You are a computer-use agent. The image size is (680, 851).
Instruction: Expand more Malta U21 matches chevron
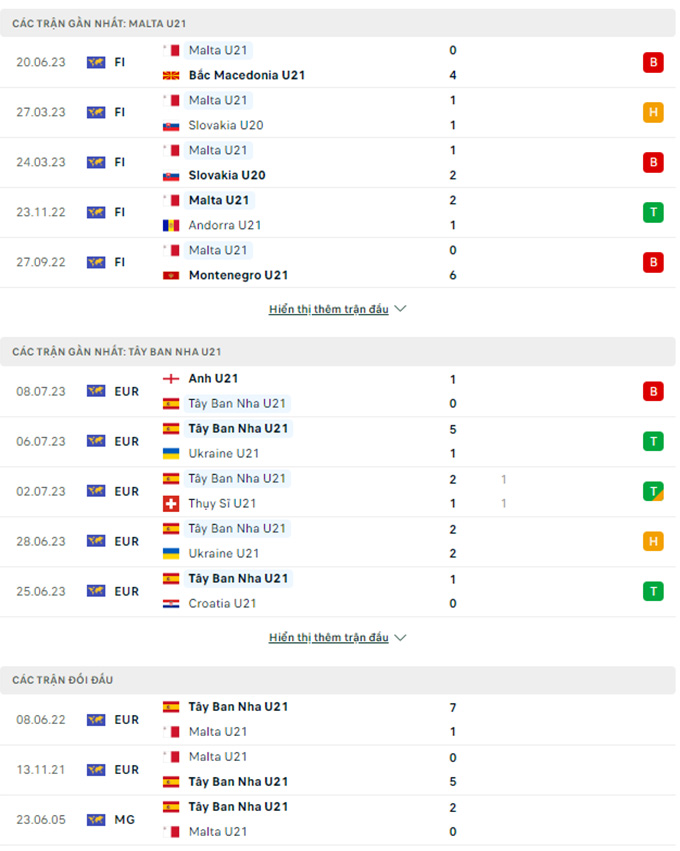click(401, 309)
